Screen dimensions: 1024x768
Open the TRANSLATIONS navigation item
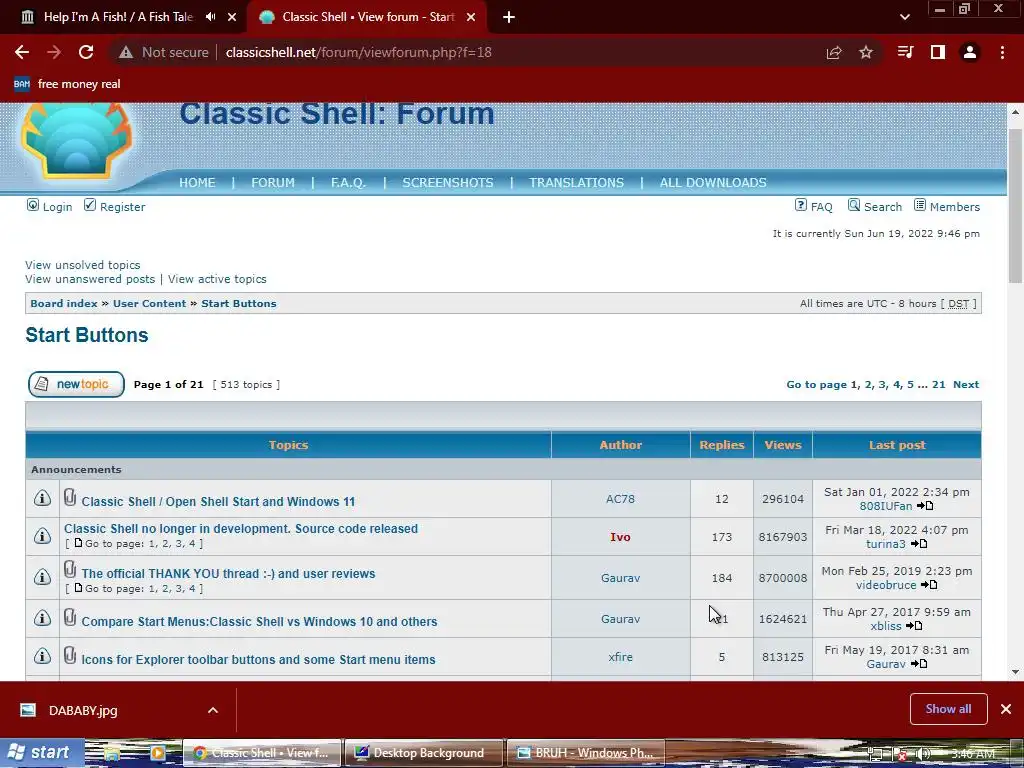click(577, 183)
